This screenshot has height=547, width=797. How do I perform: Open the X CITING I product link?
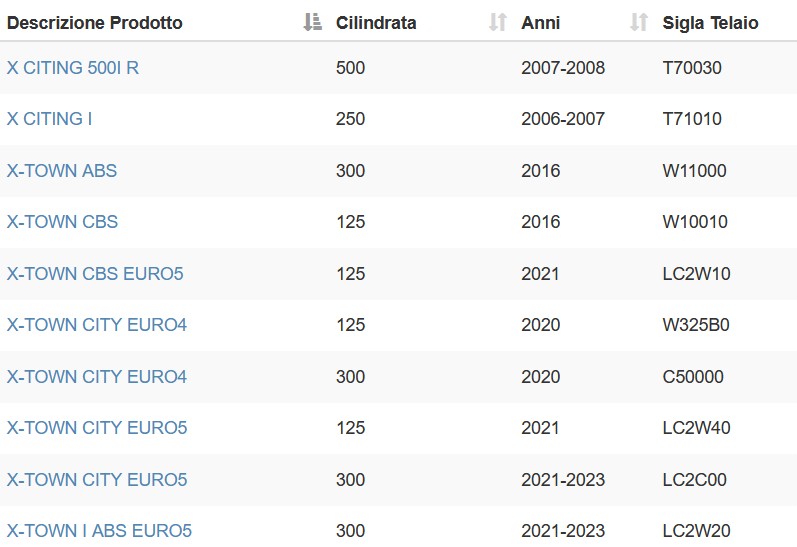click(x=49, y=119)
